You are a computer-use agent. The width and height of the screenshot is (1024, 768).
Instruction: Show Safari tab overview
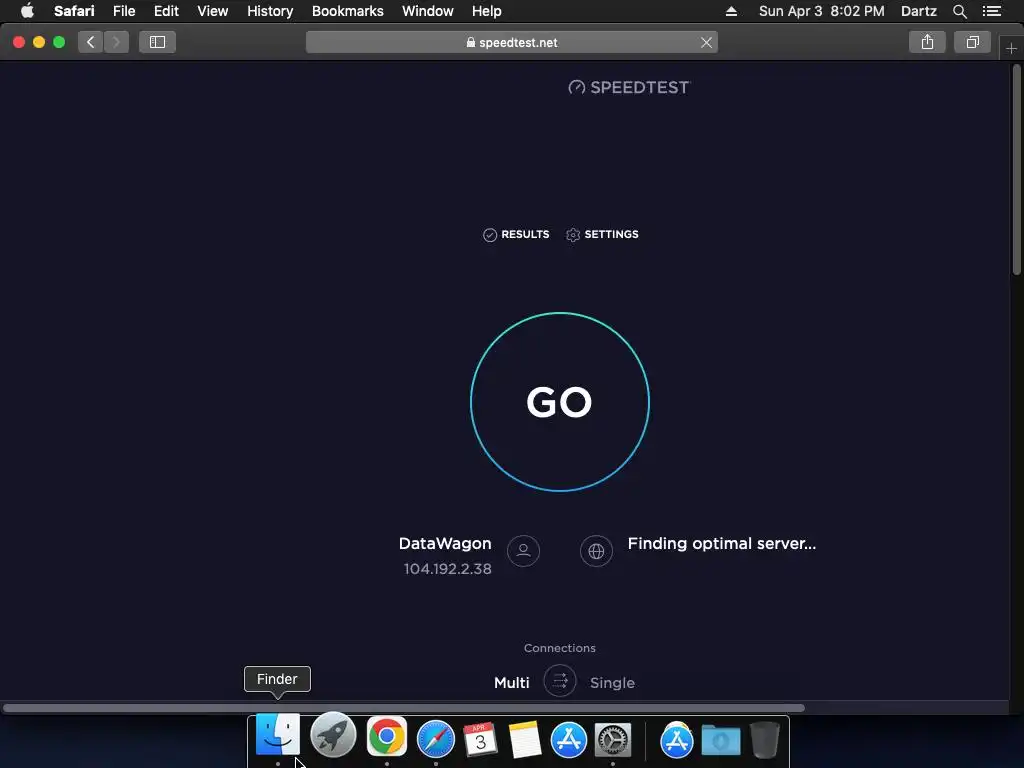[x=972, y=42]
